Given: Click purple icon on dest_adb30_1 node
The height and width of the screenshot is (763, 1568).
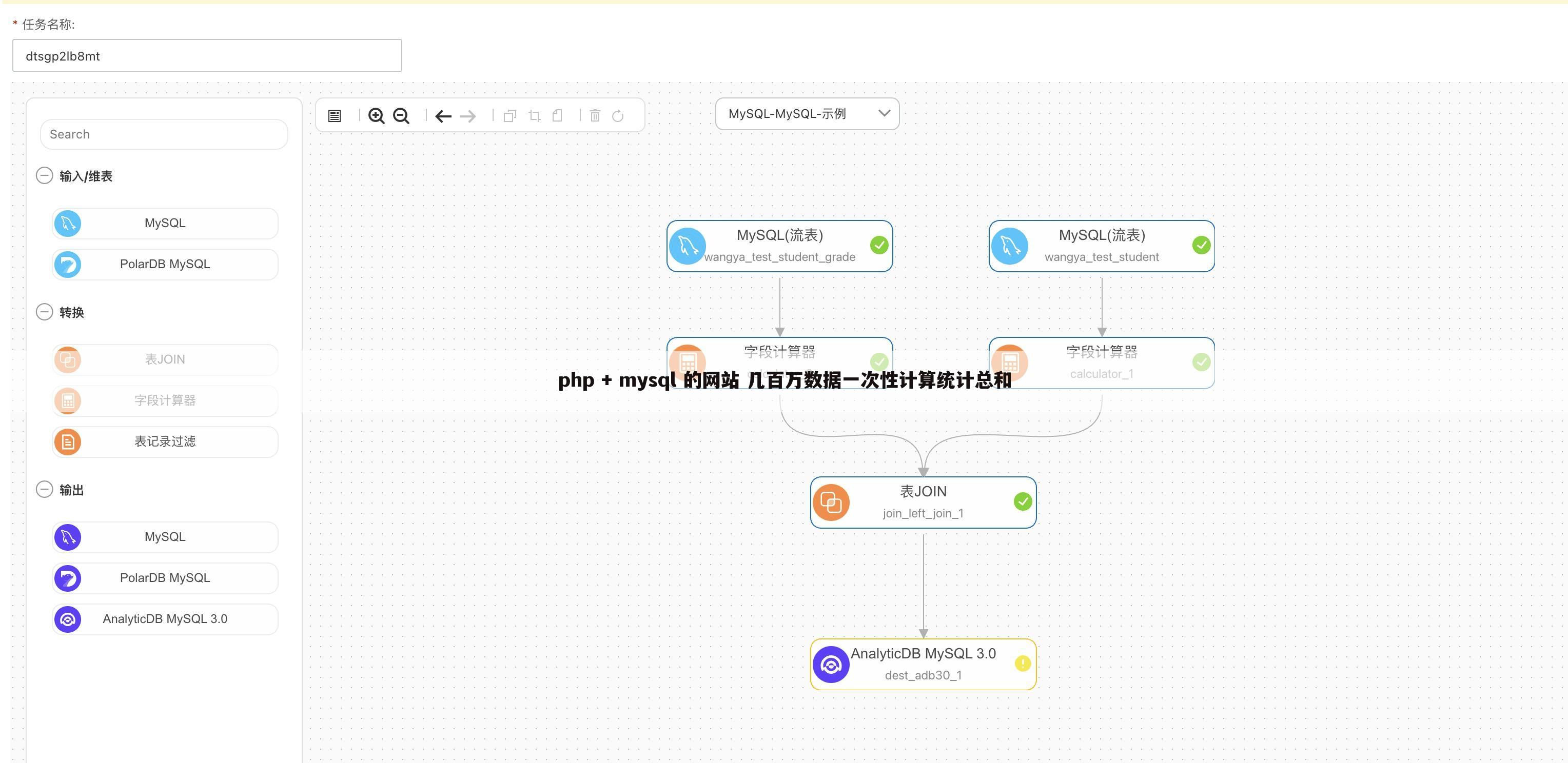Looking at the screenshot, I should pos(832,665).
